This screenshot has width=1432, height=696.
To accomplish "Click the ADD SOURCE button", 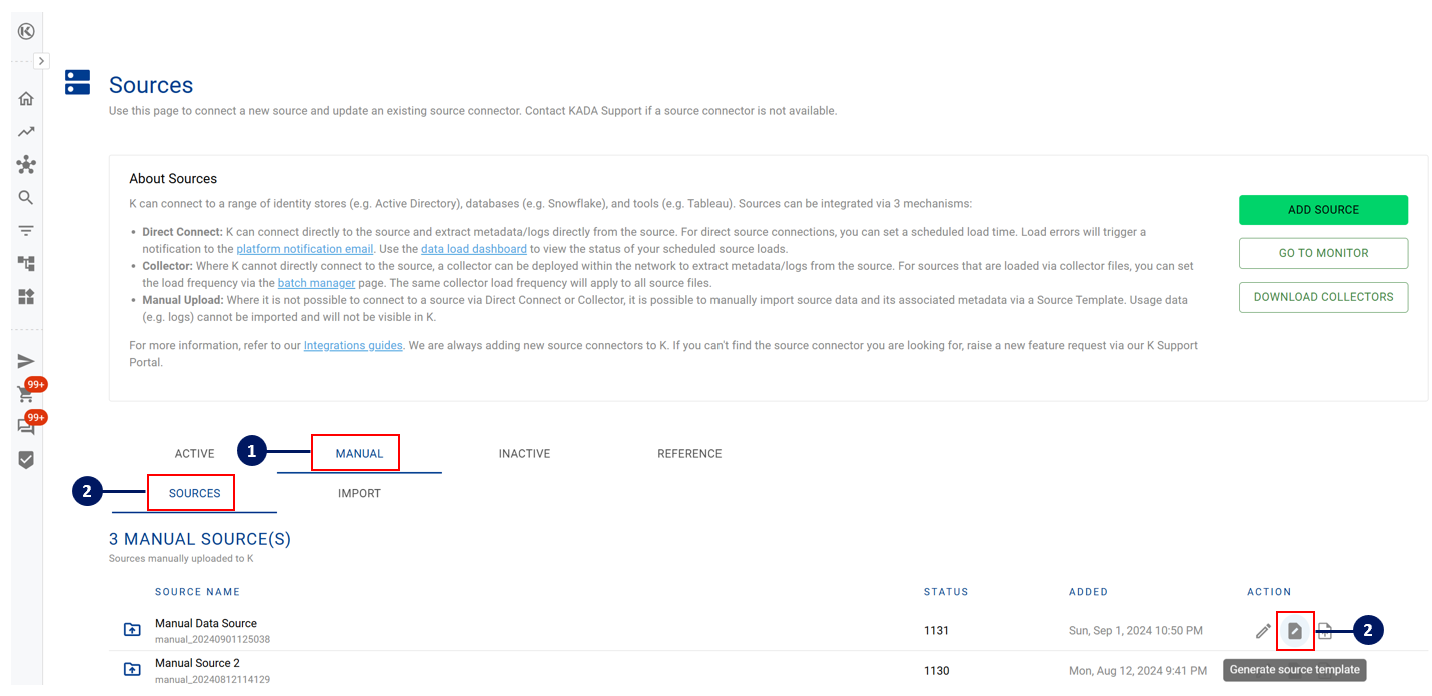I will pos(1322,210).
